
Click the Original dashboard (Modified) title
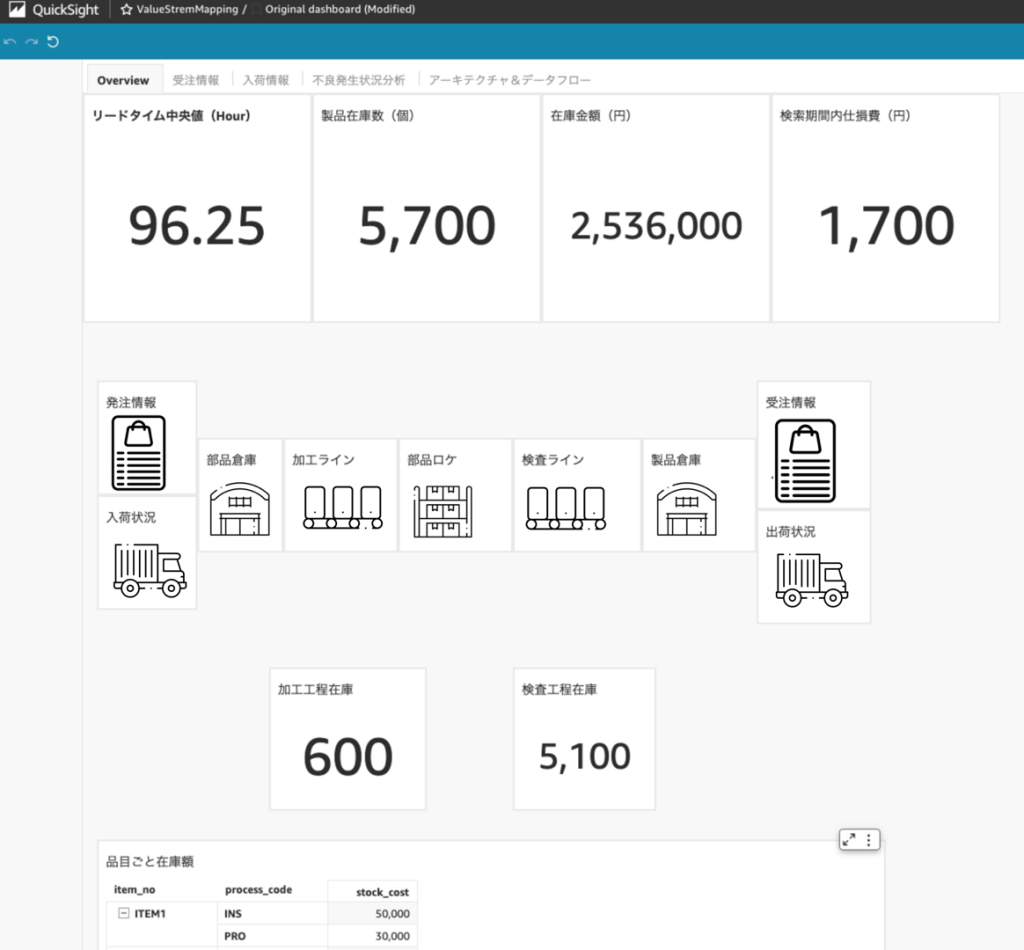point(340,9)
